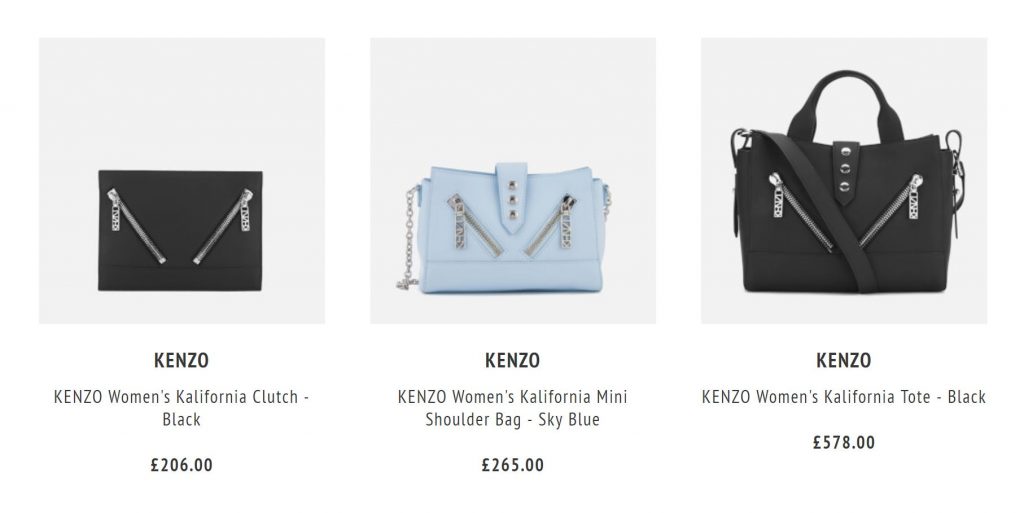The height and width of the screenshot is (513, 1024).
Task: Click the KENZO brand name for the Tote
Action: 844,360
